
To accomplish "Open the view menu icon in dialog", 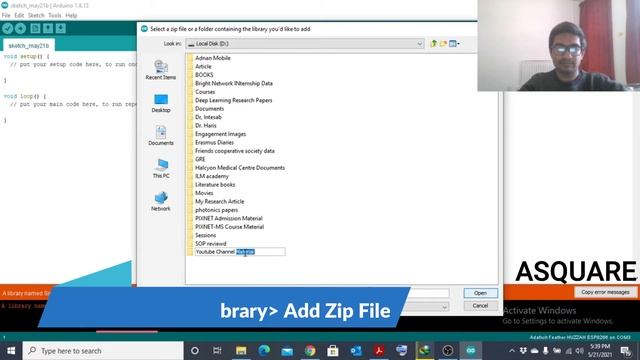I will (454, 44).
